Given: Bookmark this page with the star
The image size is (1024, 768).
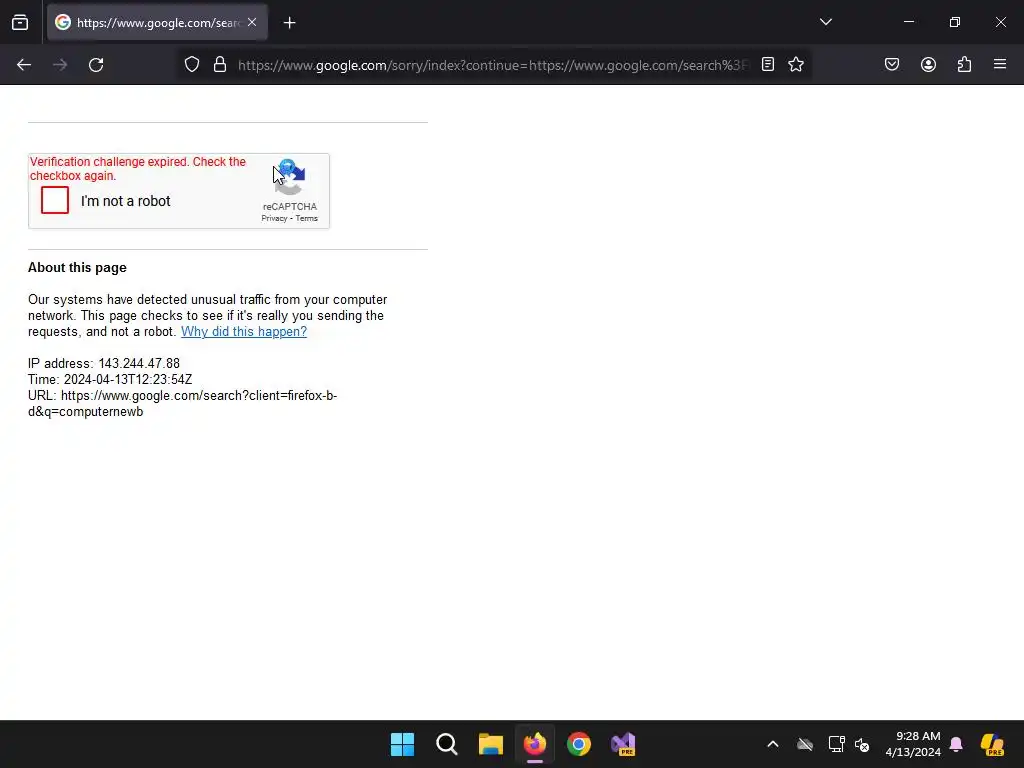Looking at the screenshot, I should [796, 65].
